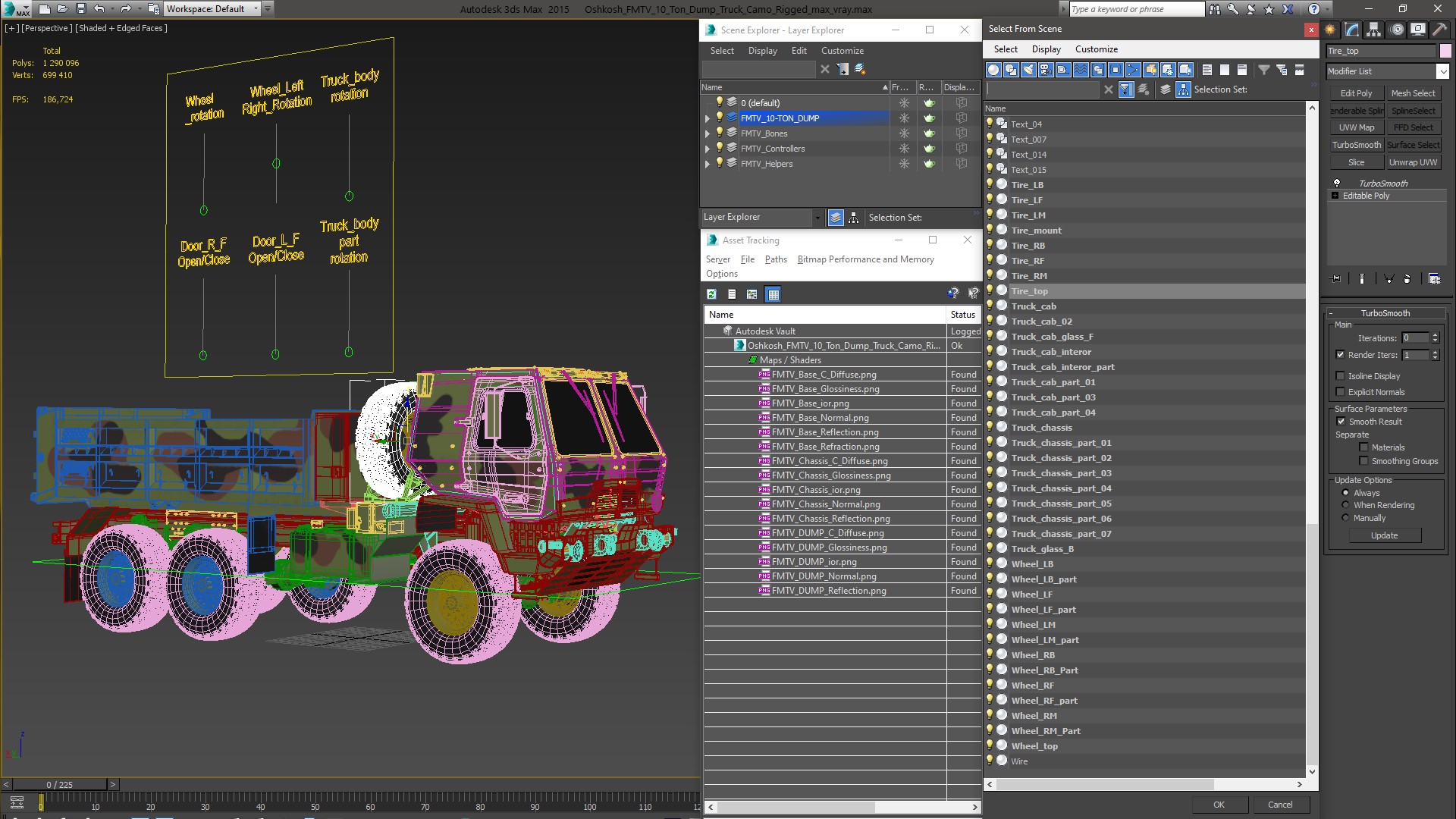
Task: Click the Undo arrow icon
Action: point(99,9)
